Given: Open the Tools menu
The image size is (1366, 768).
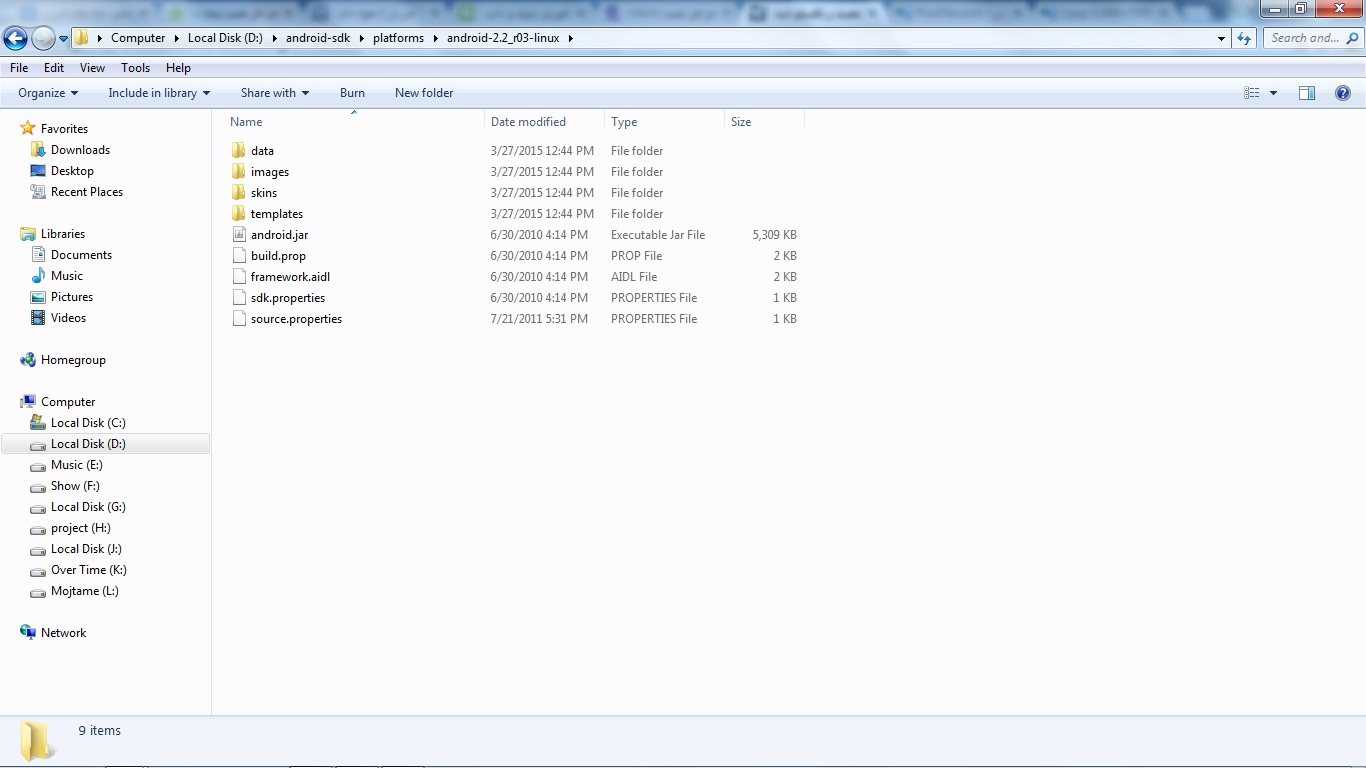Looking at the screenshot, I should coord(135,68).
